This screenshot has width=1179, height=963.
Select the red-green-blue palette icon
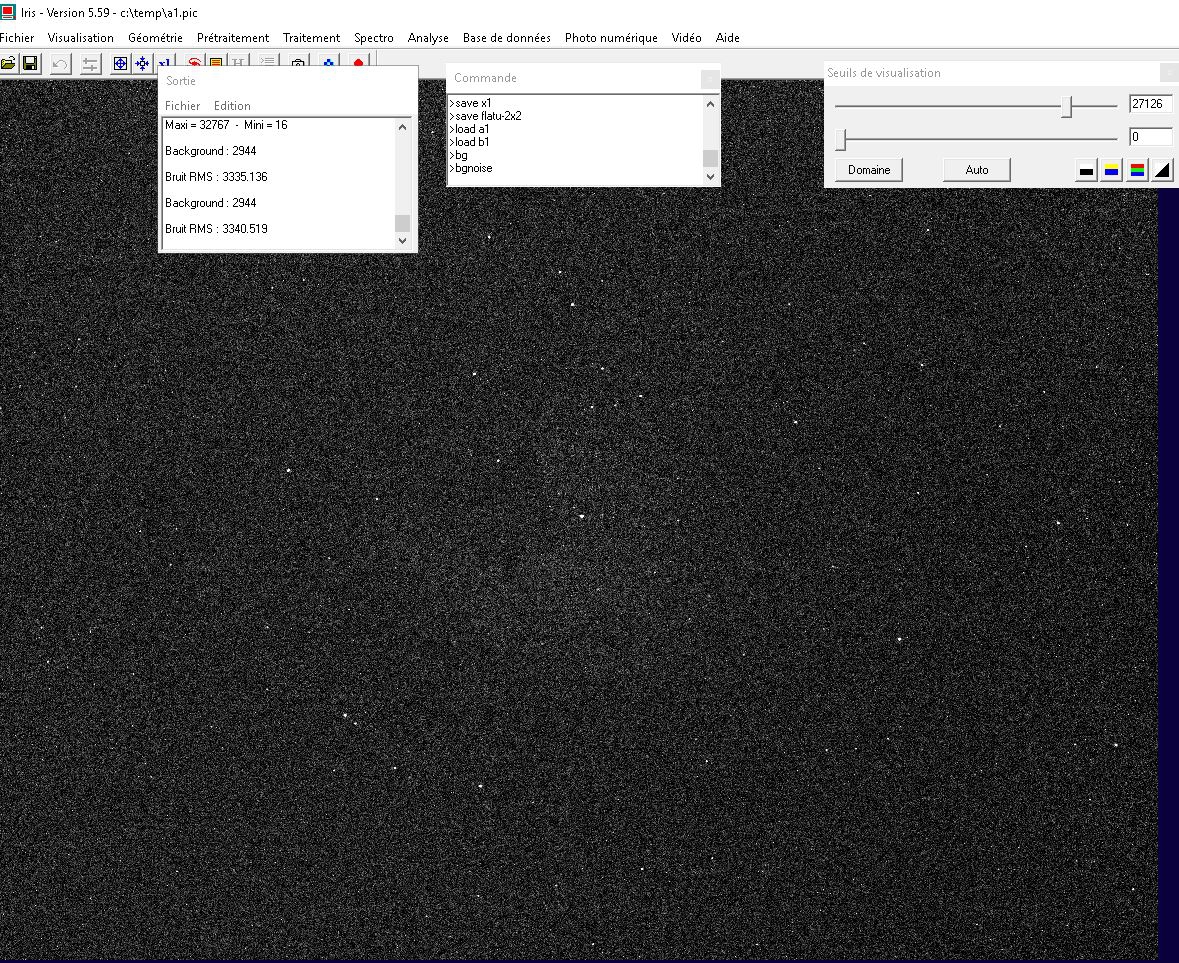(x=1137, y=170)
